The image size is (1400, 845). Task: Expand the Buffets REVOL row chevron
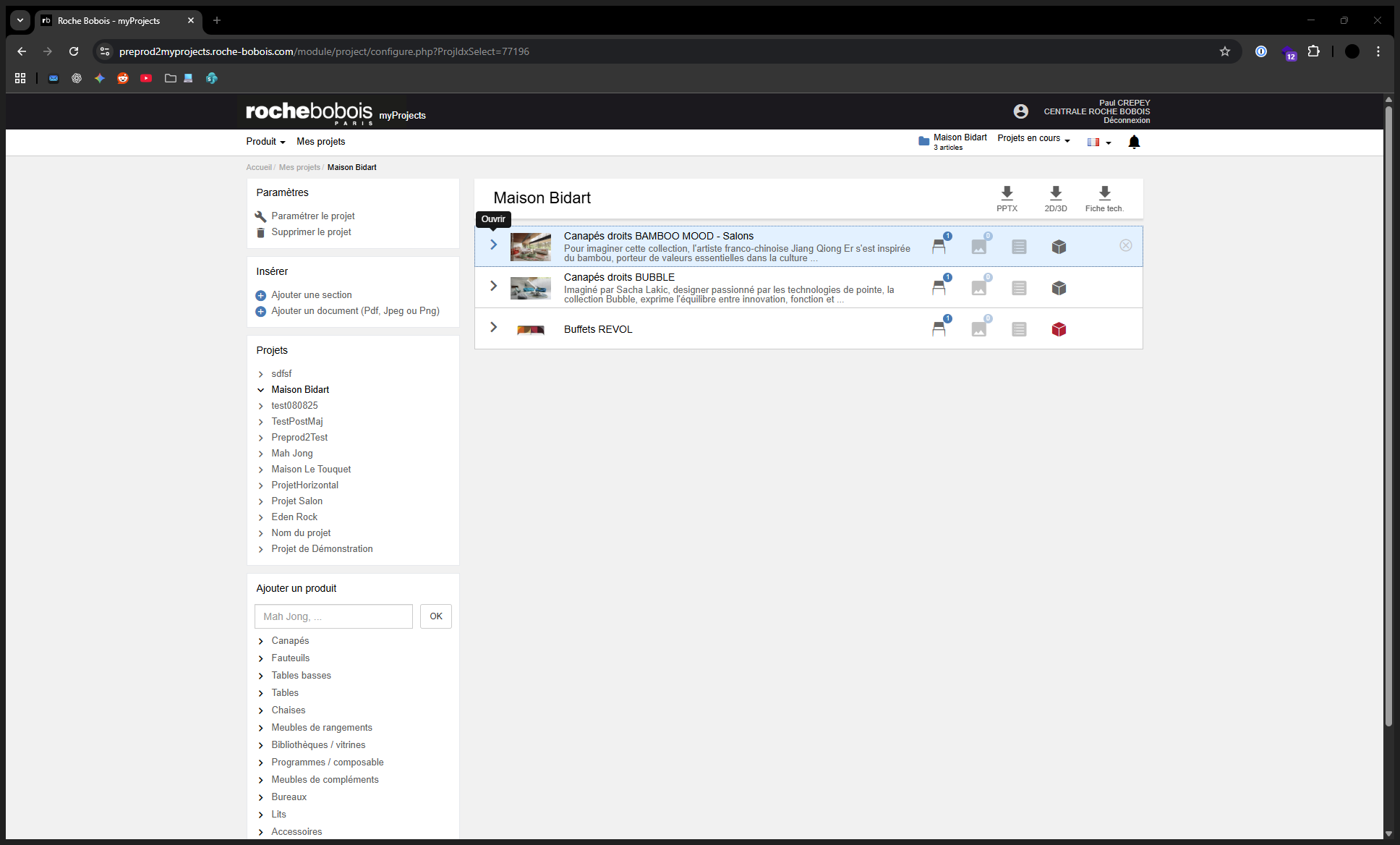coord(493,327)
